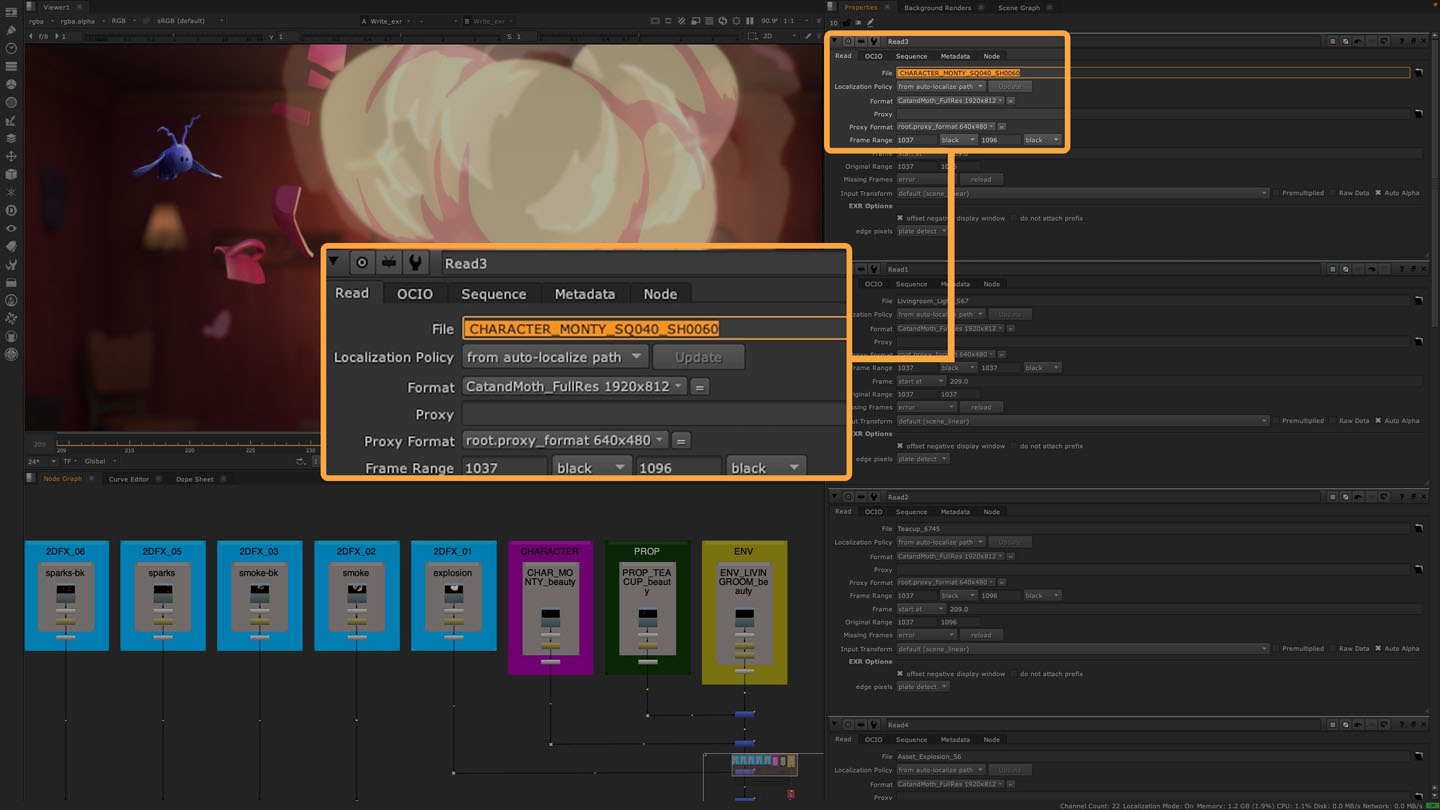Click the wrench icon in the Read3 properties header

(x=414, y=262)
